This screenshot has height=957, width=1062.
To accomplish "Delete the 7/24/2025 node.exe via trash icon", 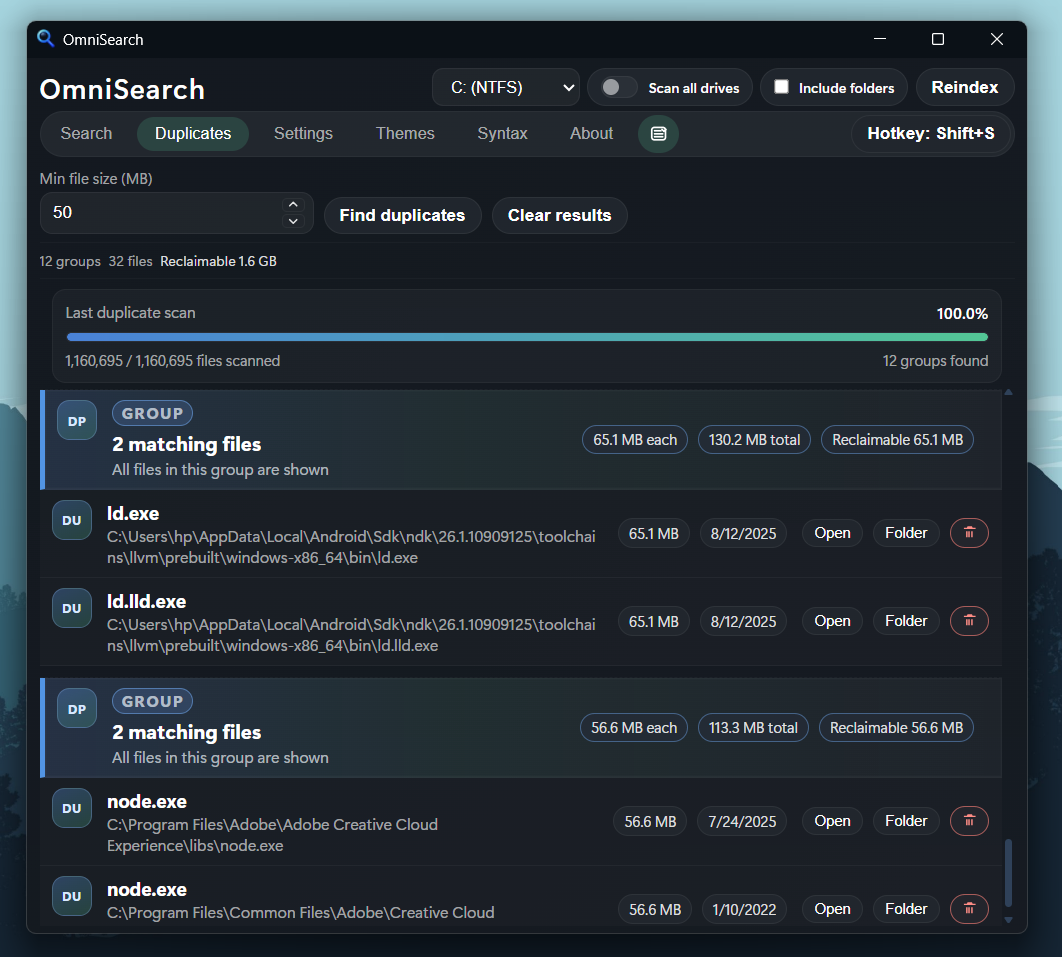I will click(969, 821).
